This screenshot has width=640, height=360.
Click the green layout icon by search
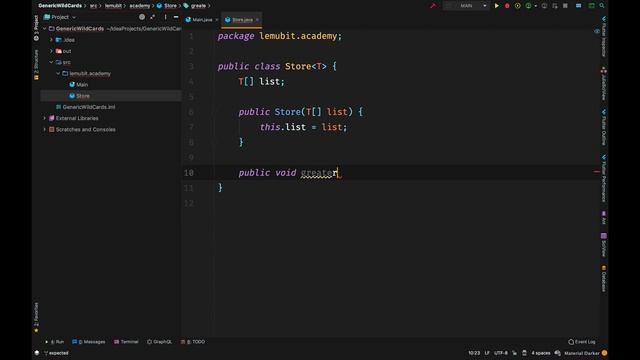click(x=591, y=6)
